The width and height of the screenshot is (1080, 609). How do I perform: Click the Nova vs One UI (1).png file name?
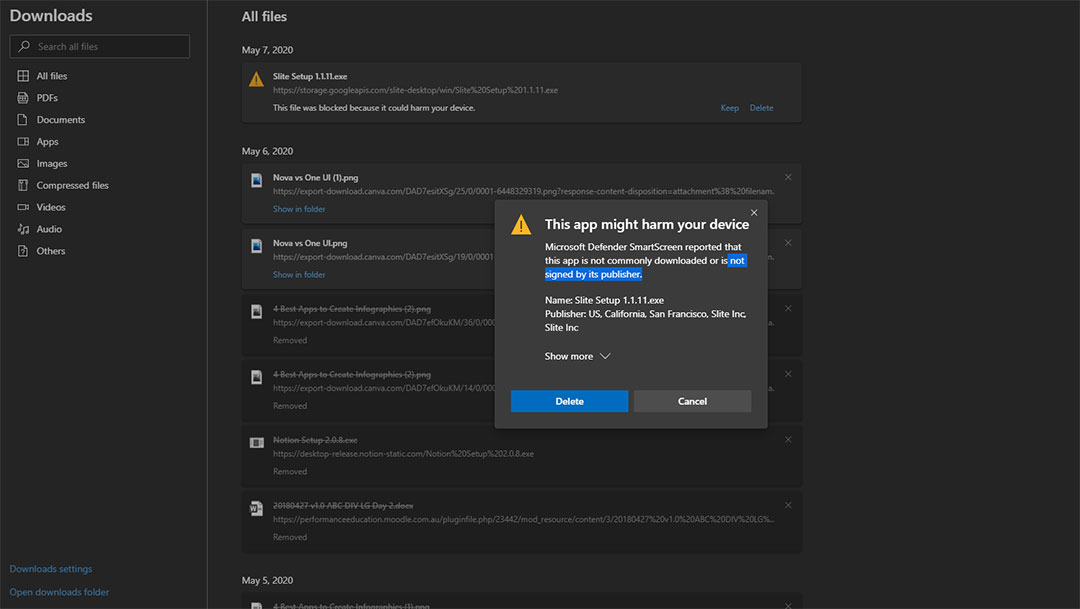[x=315, y=178]
